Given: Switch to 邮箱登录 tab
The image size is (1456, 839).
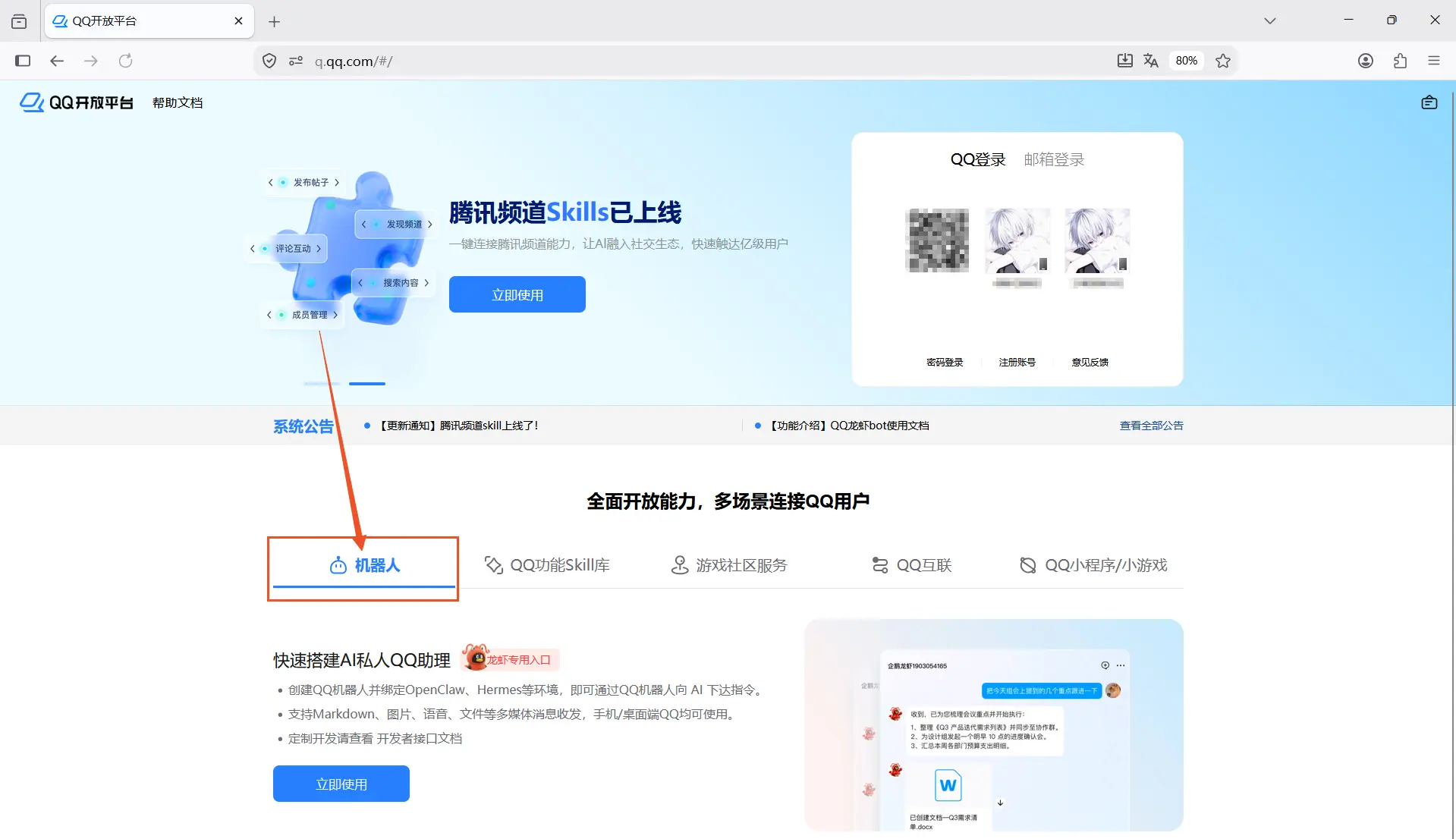Looking at the screenshot, I should click(x=1054, y=159).
